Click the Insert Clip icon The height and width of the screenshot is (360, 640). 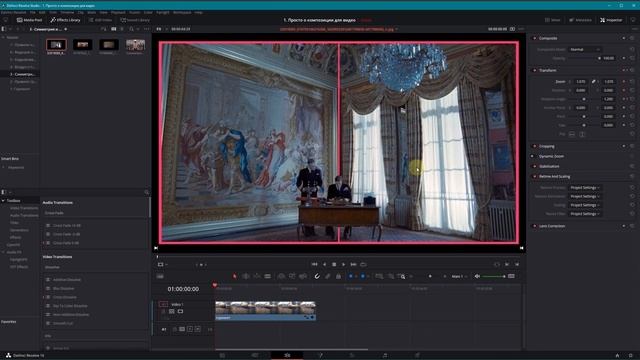[281, 276]
